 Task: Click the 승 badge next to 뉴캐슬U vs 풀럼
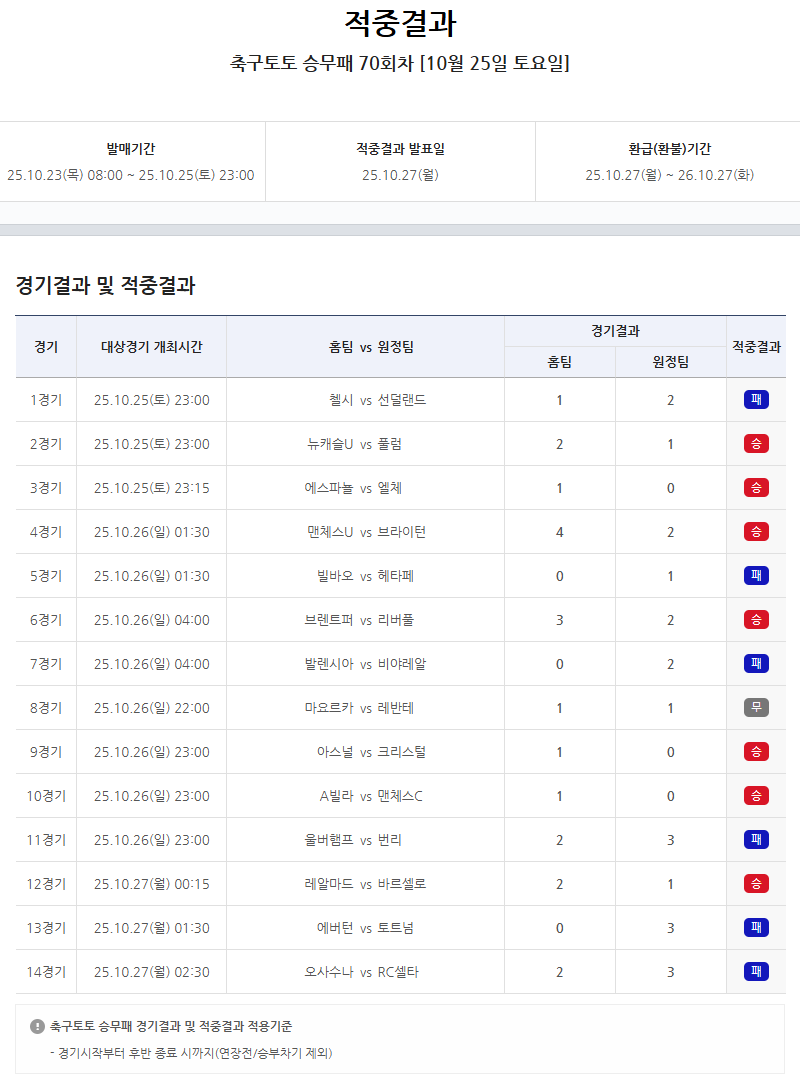tap(756, 444)
